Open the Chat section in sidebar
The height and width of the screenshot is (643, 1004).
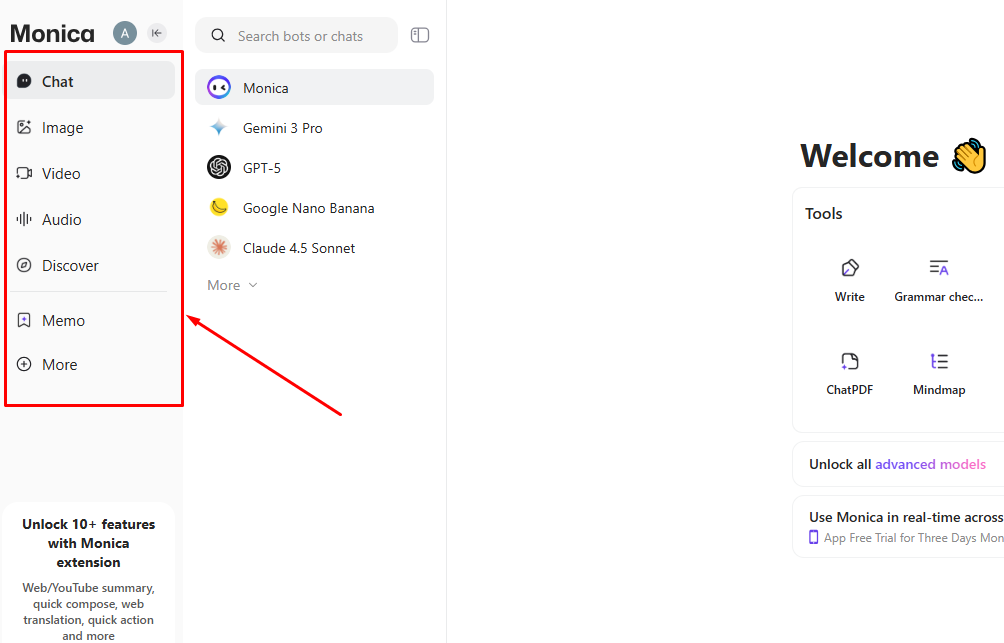(x=92, y=81)
